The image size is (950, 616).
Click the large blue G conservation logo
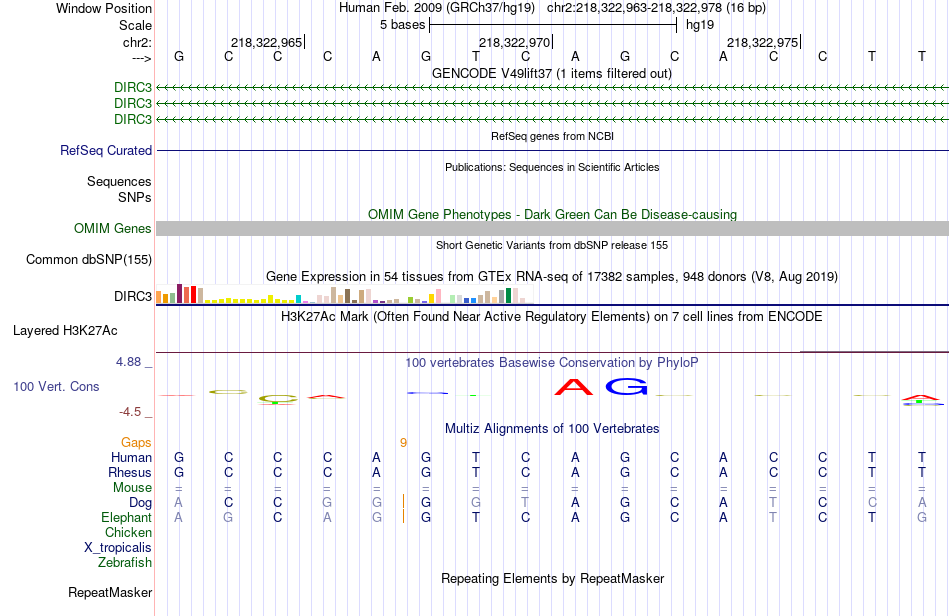coord(627,386)
